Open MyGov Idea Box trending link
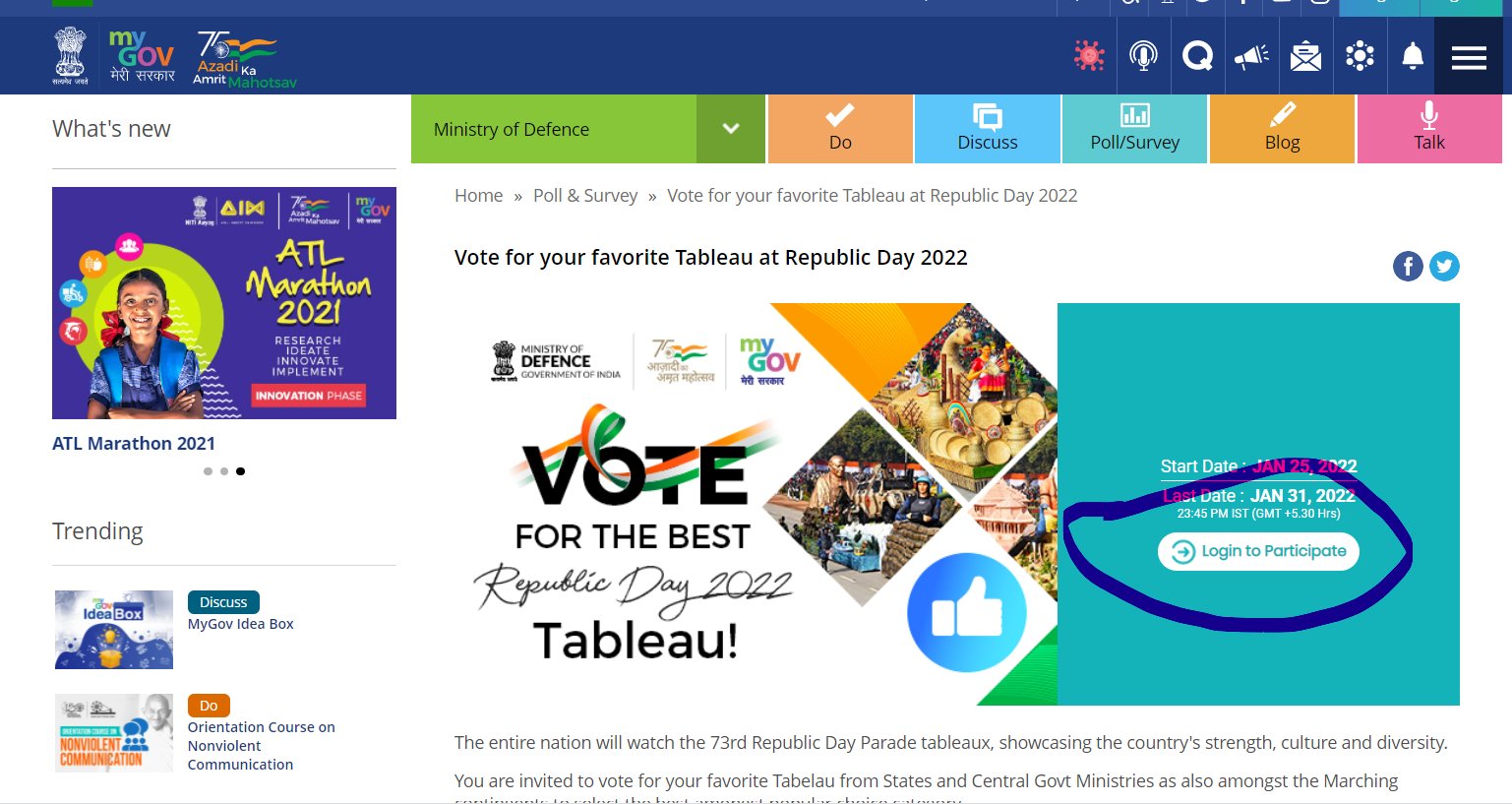This screenshot has height=804, width=1512. (x=241, y=624)
